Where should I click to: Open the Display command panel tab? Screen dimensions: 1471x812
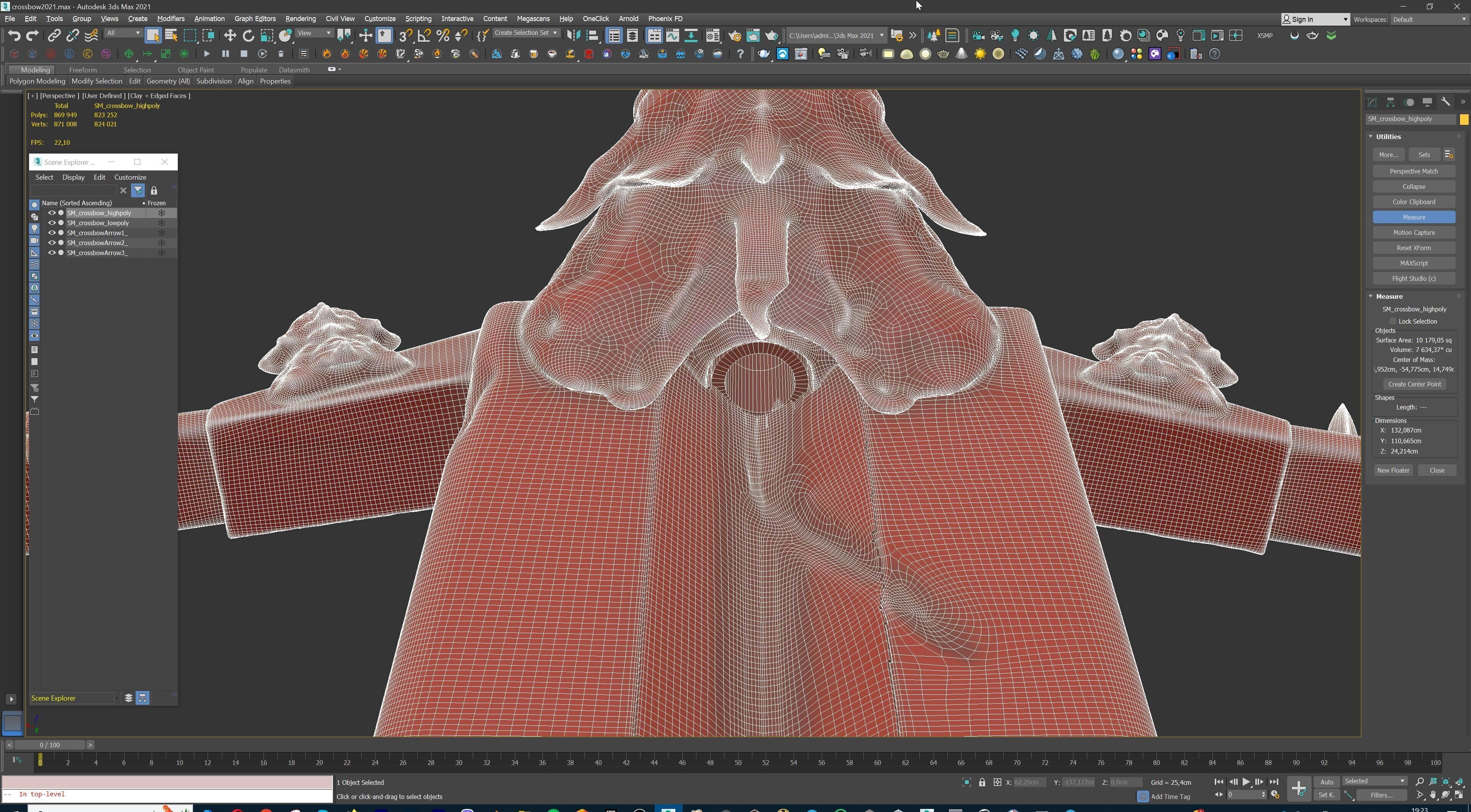click(x=1427, y=102)
